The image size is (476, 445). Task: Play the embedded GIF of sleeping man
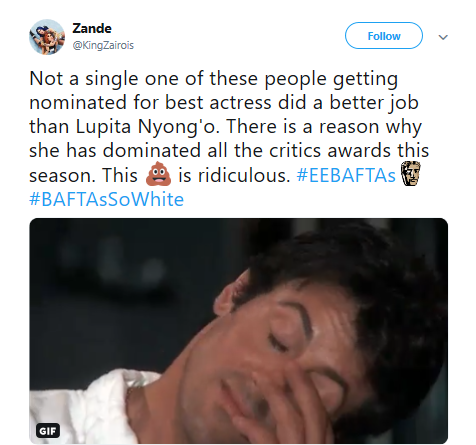(238, 331)
